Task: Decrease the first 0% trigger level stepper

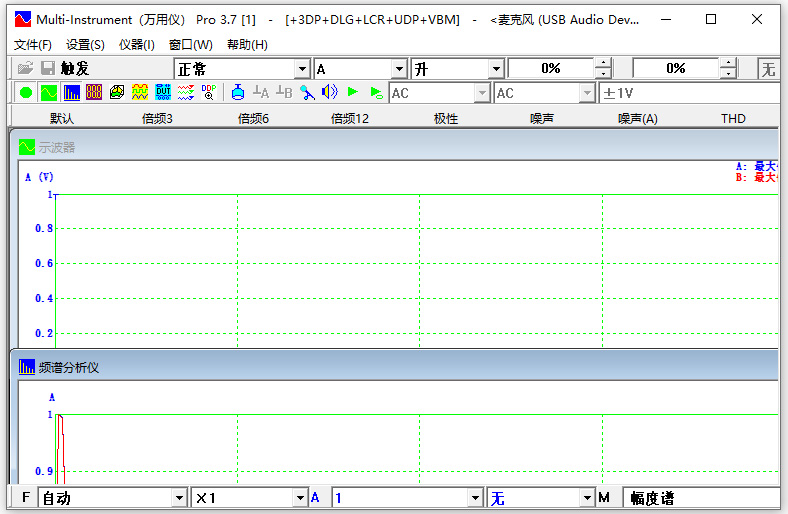Action: (603, 73)
